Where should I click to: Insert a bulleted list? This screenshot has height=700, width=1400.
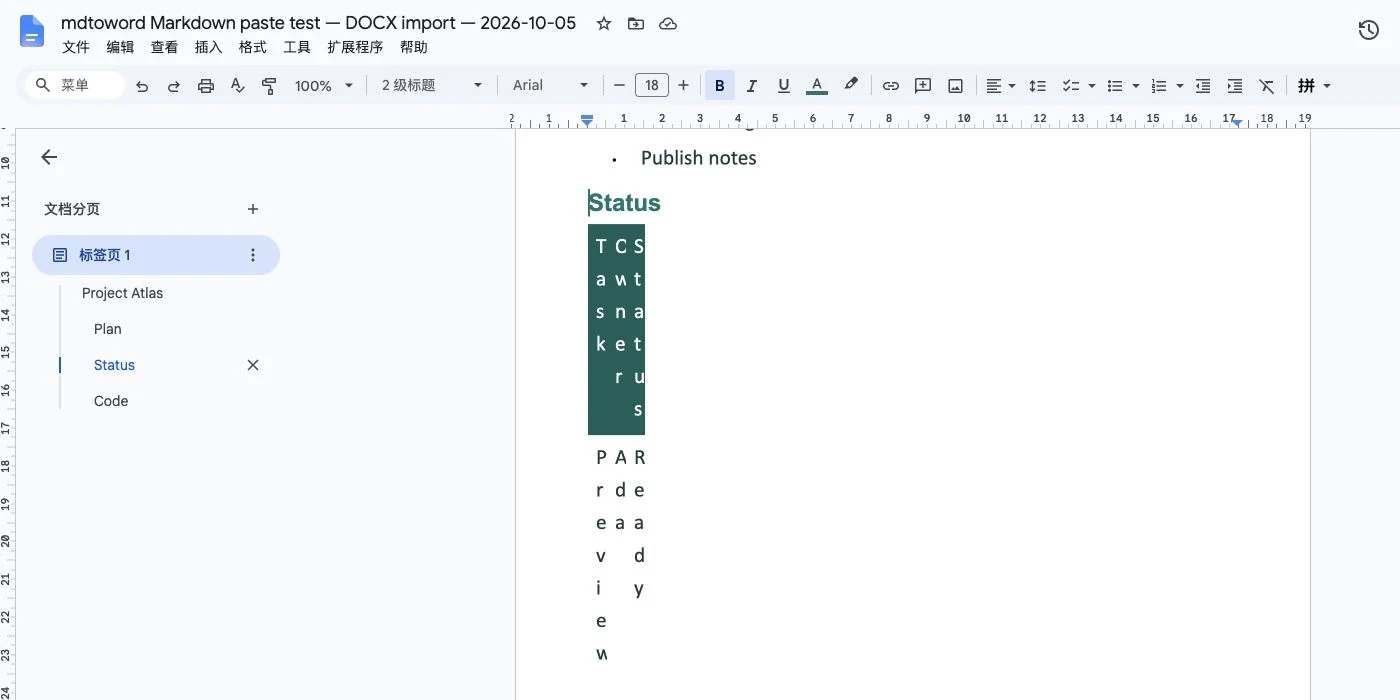pos(1115,86)
